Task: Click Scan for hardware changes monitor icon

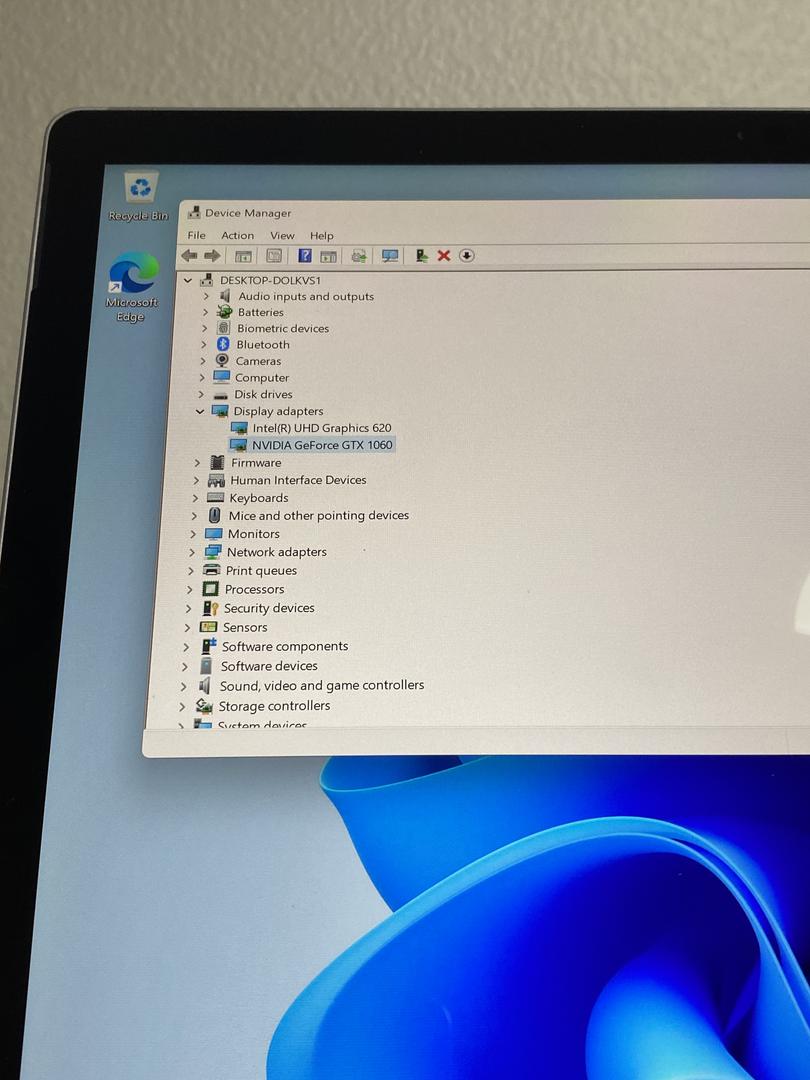Action: click(390, 256)
